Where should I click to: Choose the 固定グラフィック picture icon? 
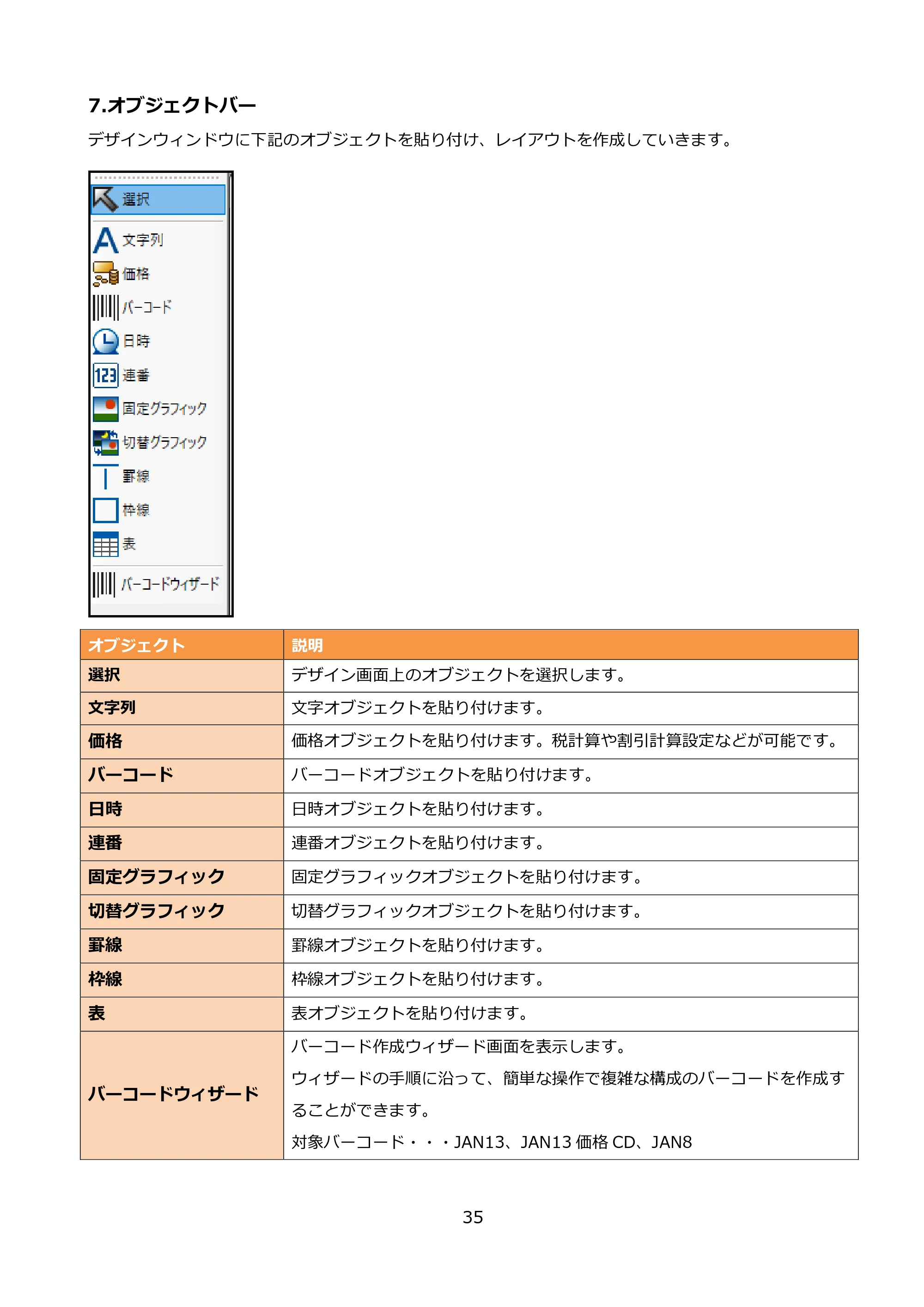click(106, 409)
